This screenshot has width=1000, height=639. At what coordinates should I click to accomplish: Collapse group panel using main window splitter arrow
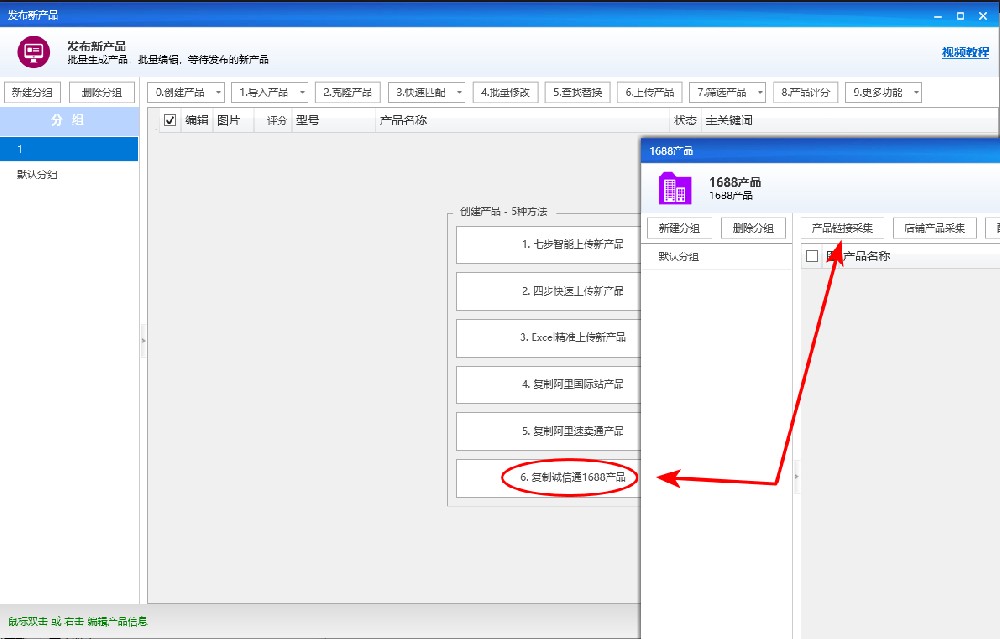pyautogui.click(x=143, y=341)
